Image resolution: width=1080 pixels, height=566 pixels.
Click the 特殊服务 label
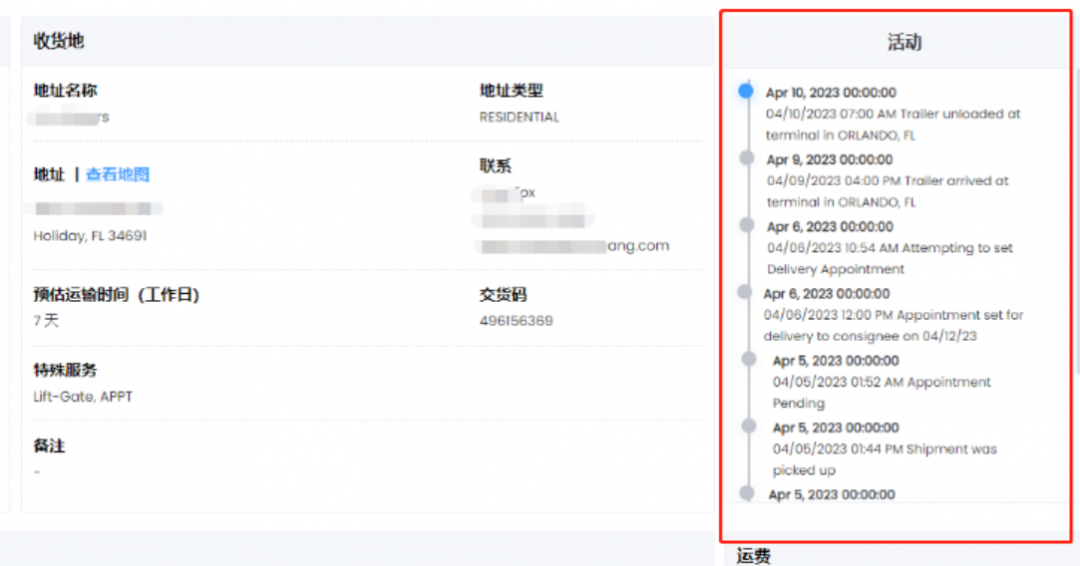pyautogui.click(x=65, y=370)
